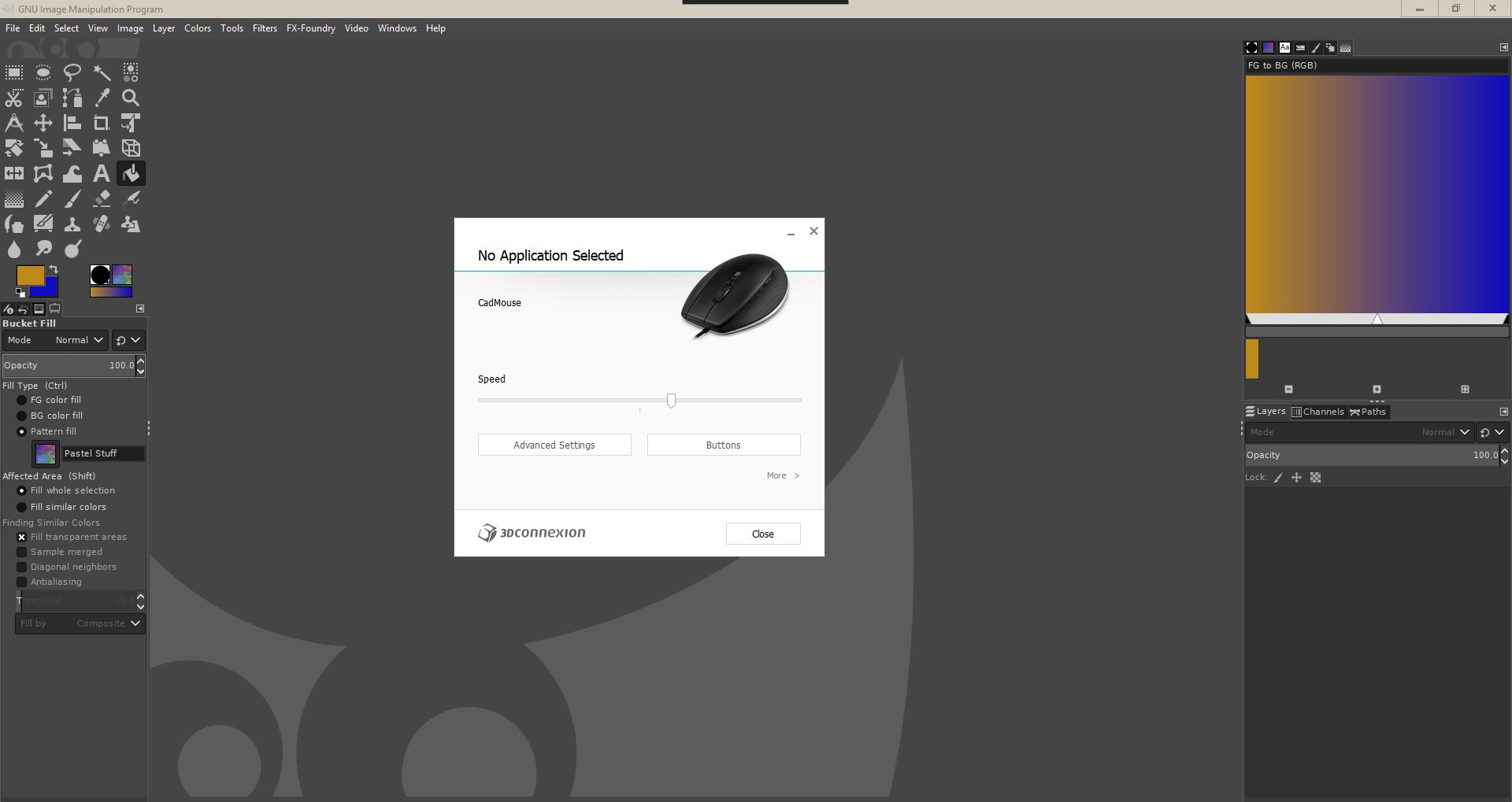
Task: Click the background blue color swatch
Action: pyautogui.click(x=50, y=289)
